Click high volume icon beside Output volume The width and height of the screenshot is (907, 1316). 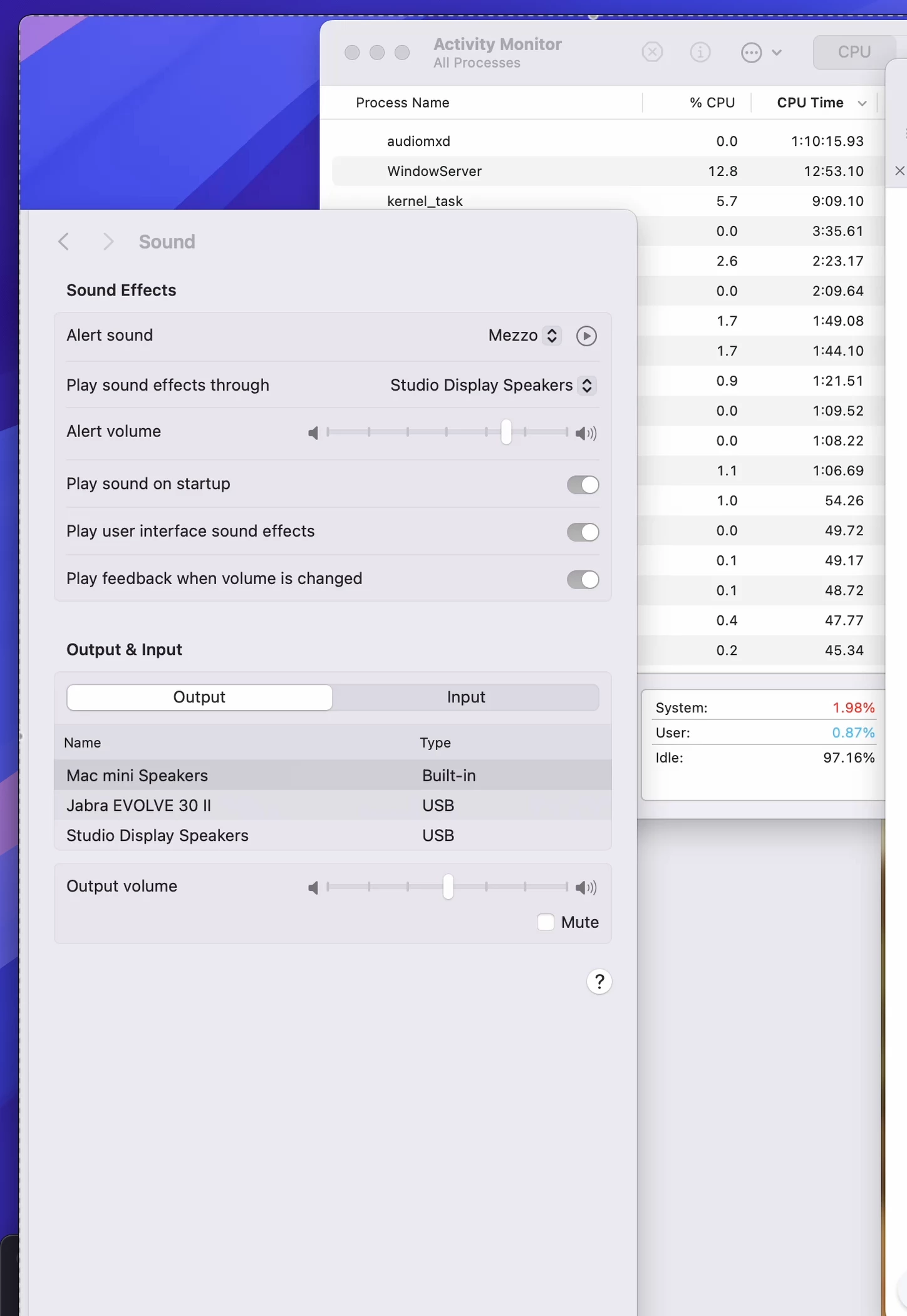point(586,887)
